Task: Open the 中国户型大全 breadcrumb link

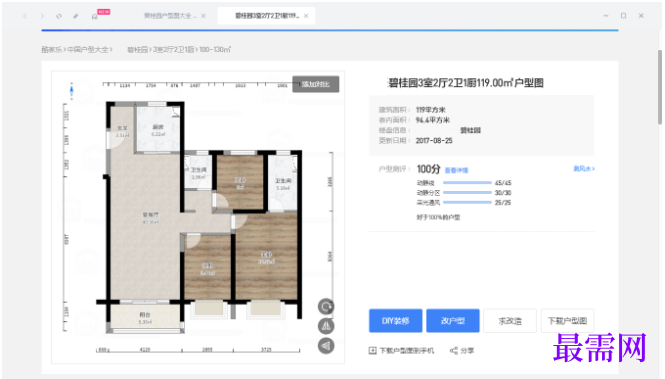Action: click(x=88, y=50)
